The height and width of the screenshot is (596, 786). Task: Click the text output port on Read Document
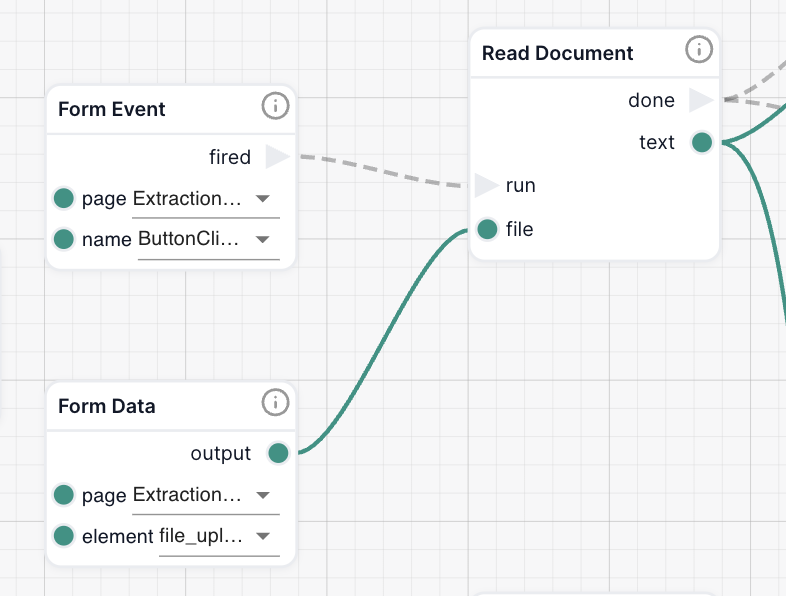[x=702, y=142]
